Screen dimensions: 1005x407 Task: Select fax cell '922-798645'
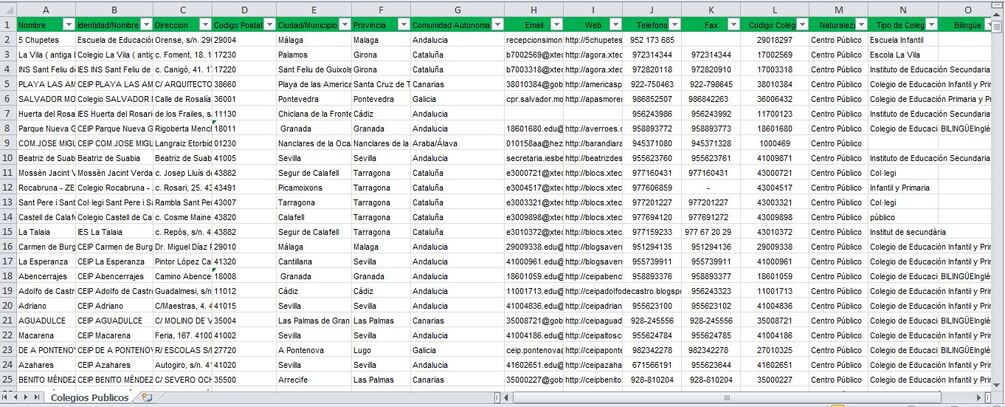711,84
